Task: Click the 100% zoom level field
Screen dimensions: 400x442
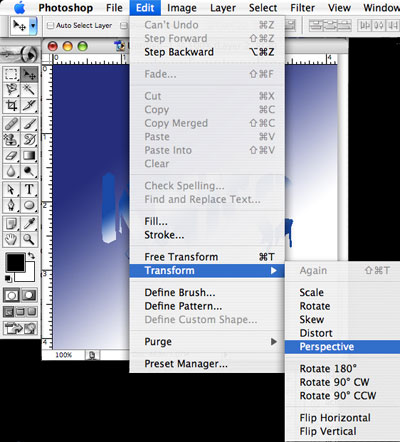Action: (64, 355)
